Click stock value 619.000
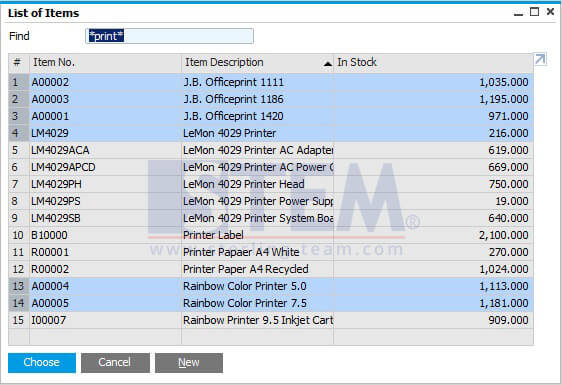This screenshot has height=385, width=562. click(x=509, y=150)
